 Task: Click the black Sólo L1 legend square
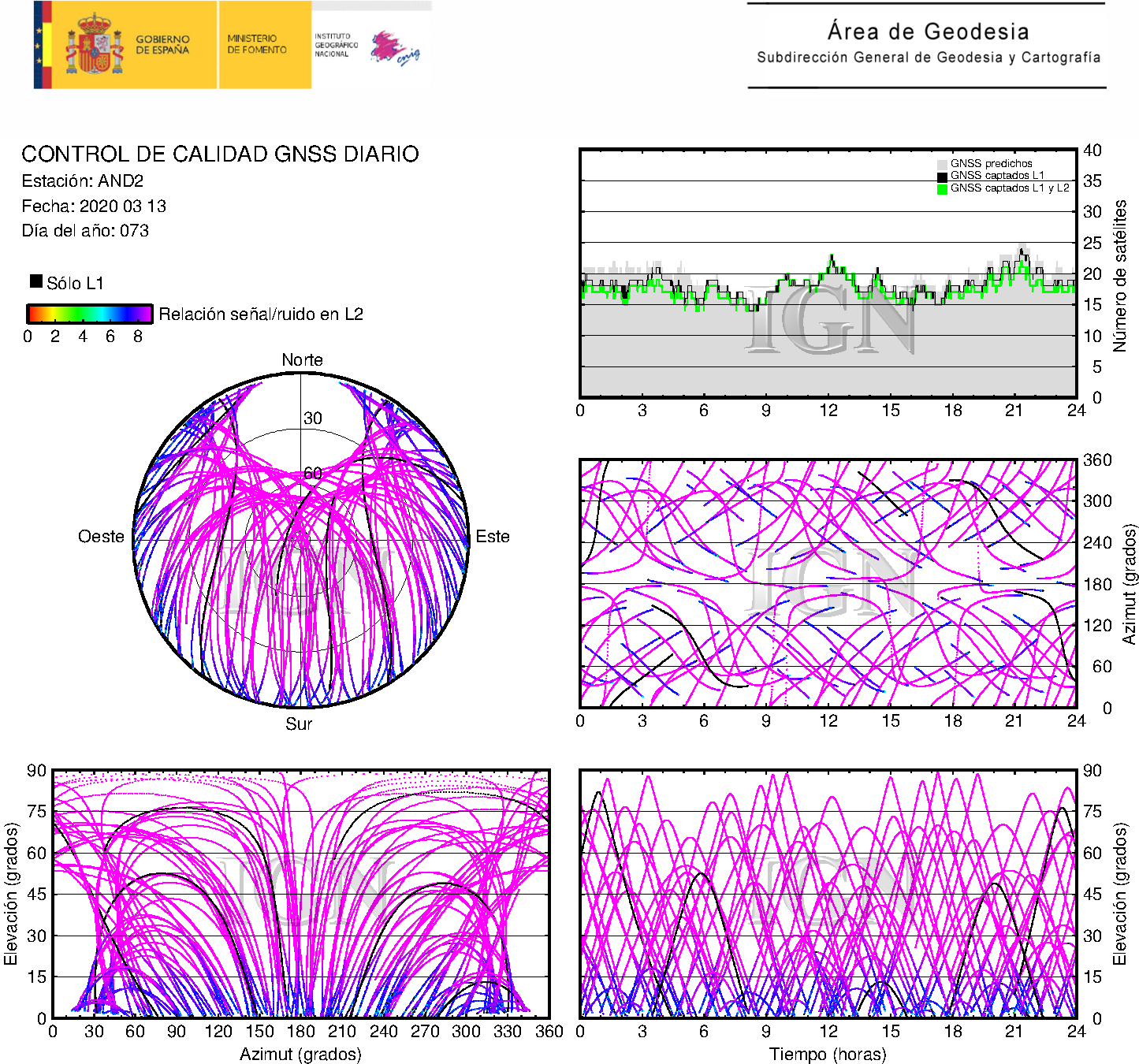[x=36, y=281]
